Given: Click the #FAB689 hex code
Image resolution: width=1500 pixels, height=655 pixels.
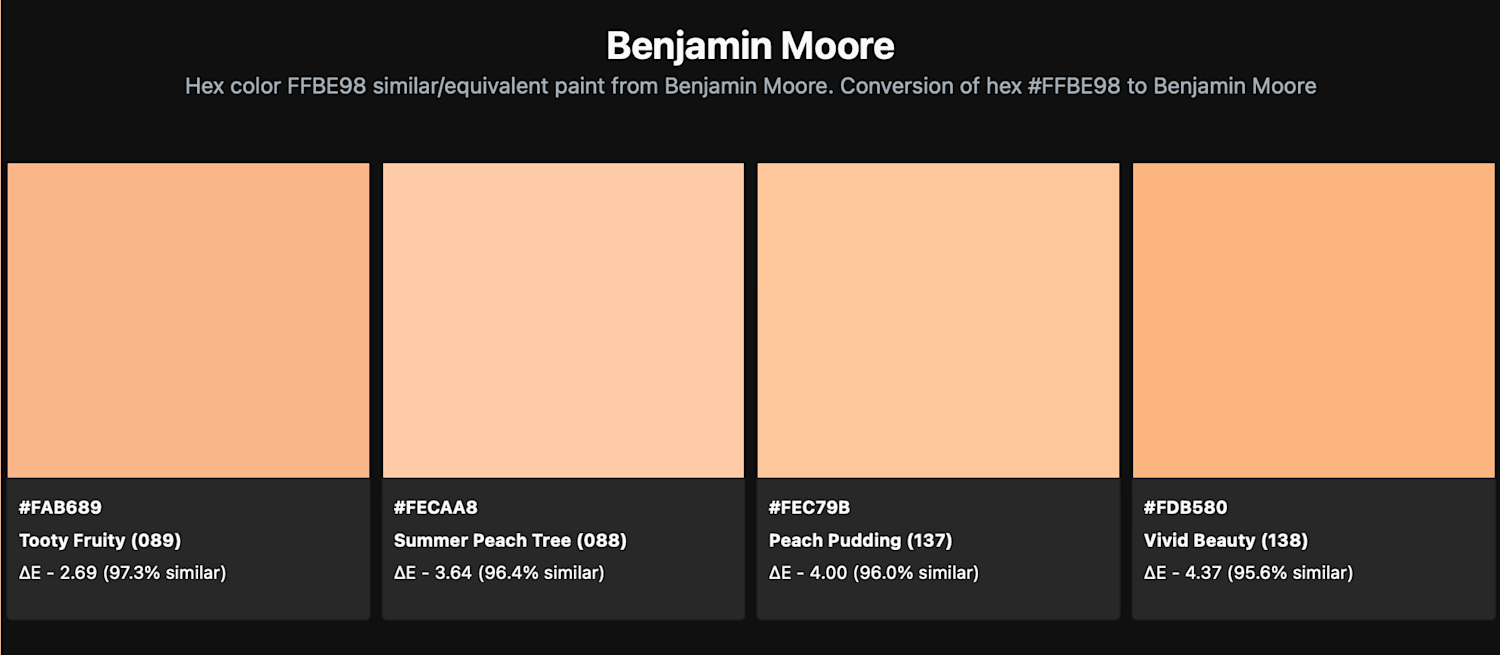Looking at the screenshot, I should click(x=60, y=507).
